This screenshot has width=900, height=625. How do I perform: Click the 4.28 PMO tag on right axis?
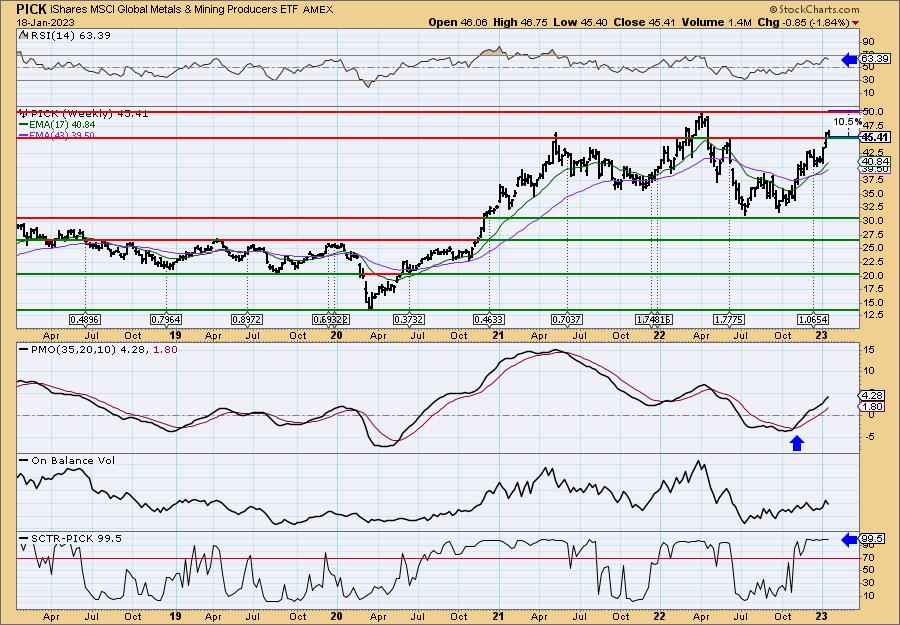coord(872,395)
